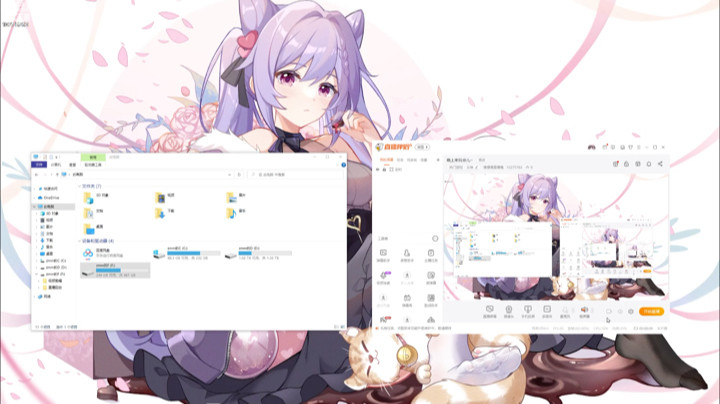Collapse the F: drive node in navigation tree
Viewport: 720px width, 404px height.
(x=37, y=274)
